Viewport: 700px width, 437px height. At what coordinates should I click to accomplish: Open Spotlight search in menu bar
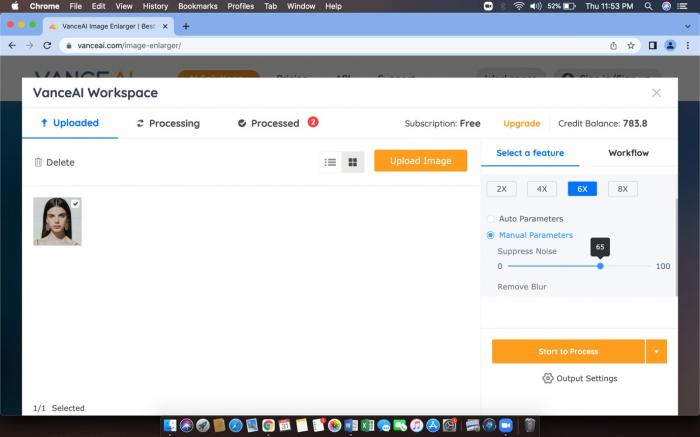648,6
